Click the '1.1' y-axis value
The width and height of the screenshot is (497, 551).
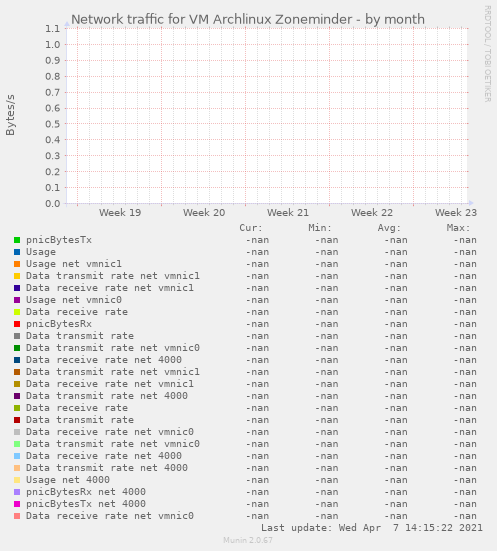pyautogui.click(x=53, y=29)
